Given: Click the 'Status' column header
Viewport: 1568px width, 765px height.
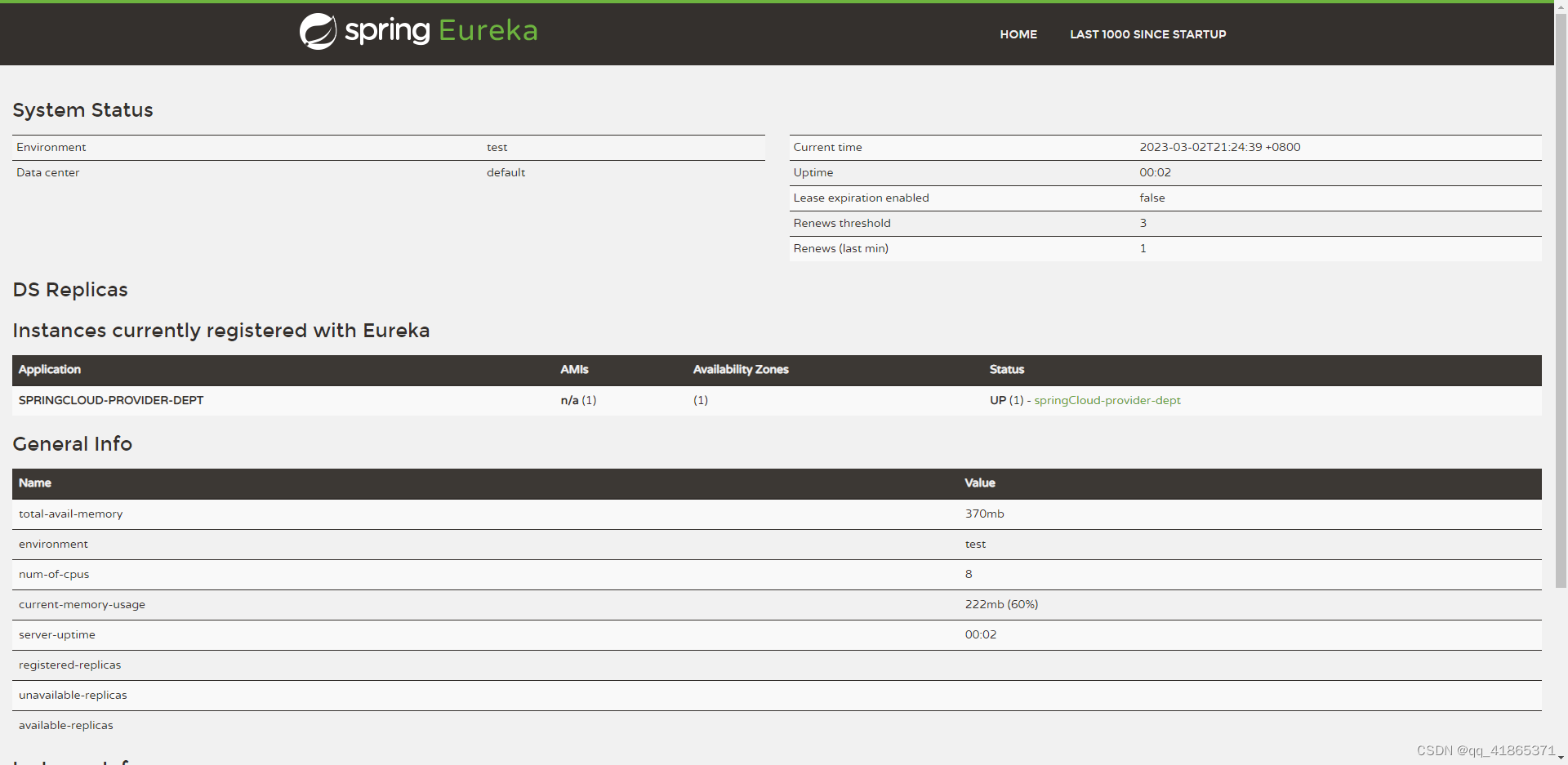Looking at the screenshot, I should coord(1006,370).
